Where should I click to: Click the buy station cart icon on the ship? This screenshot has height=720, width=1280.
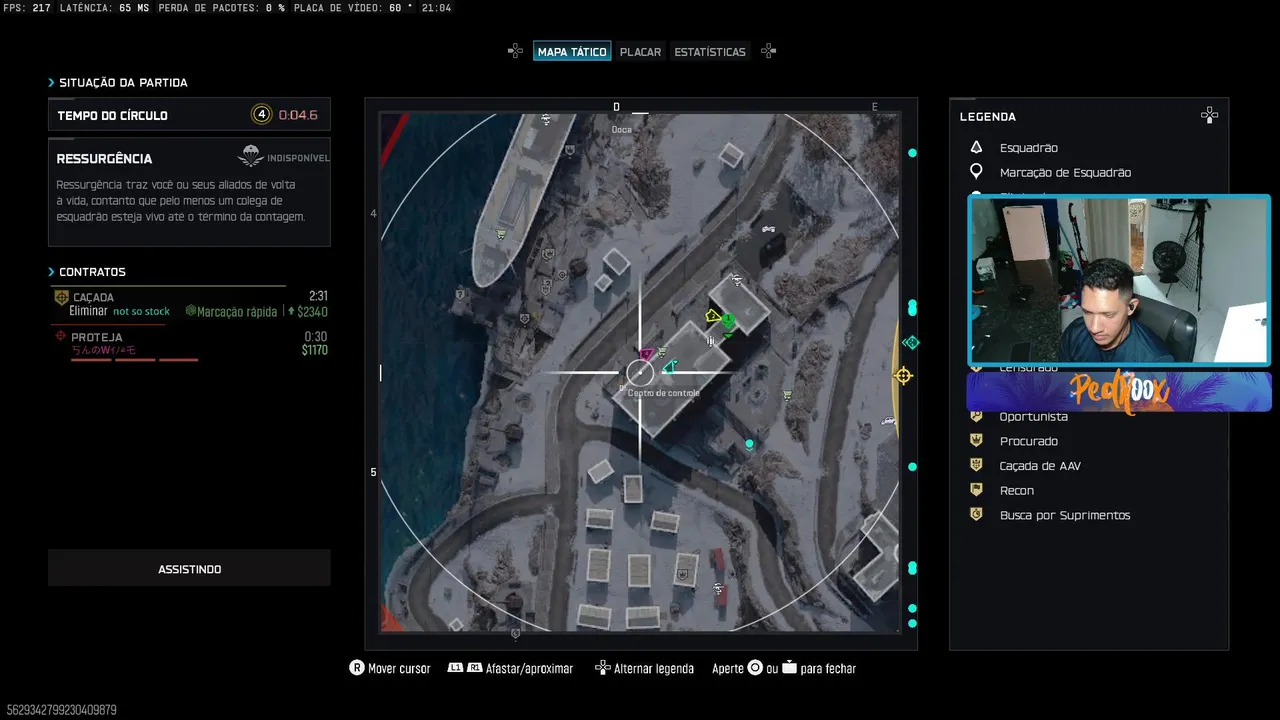click(x=500, y=234)
